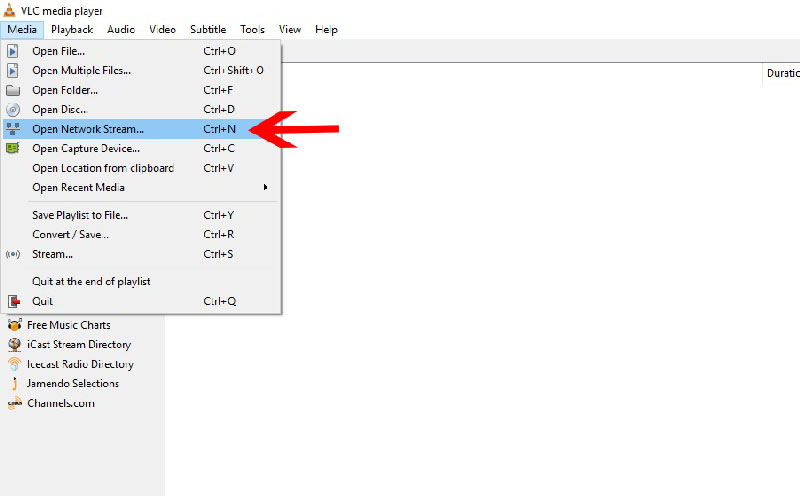Screen dimensions: 800x496
Task: Select the Quit menu entry
Action: [141, 302]
